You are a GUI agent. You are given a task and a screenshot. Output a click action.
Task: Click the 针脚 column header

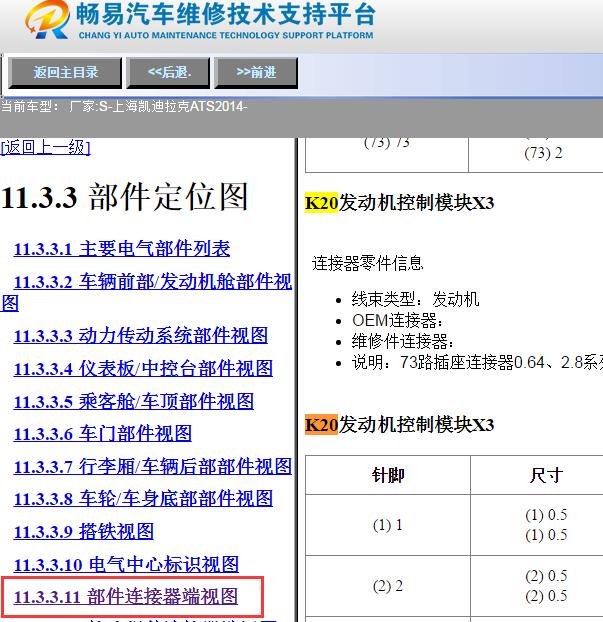tap(388, 475)
